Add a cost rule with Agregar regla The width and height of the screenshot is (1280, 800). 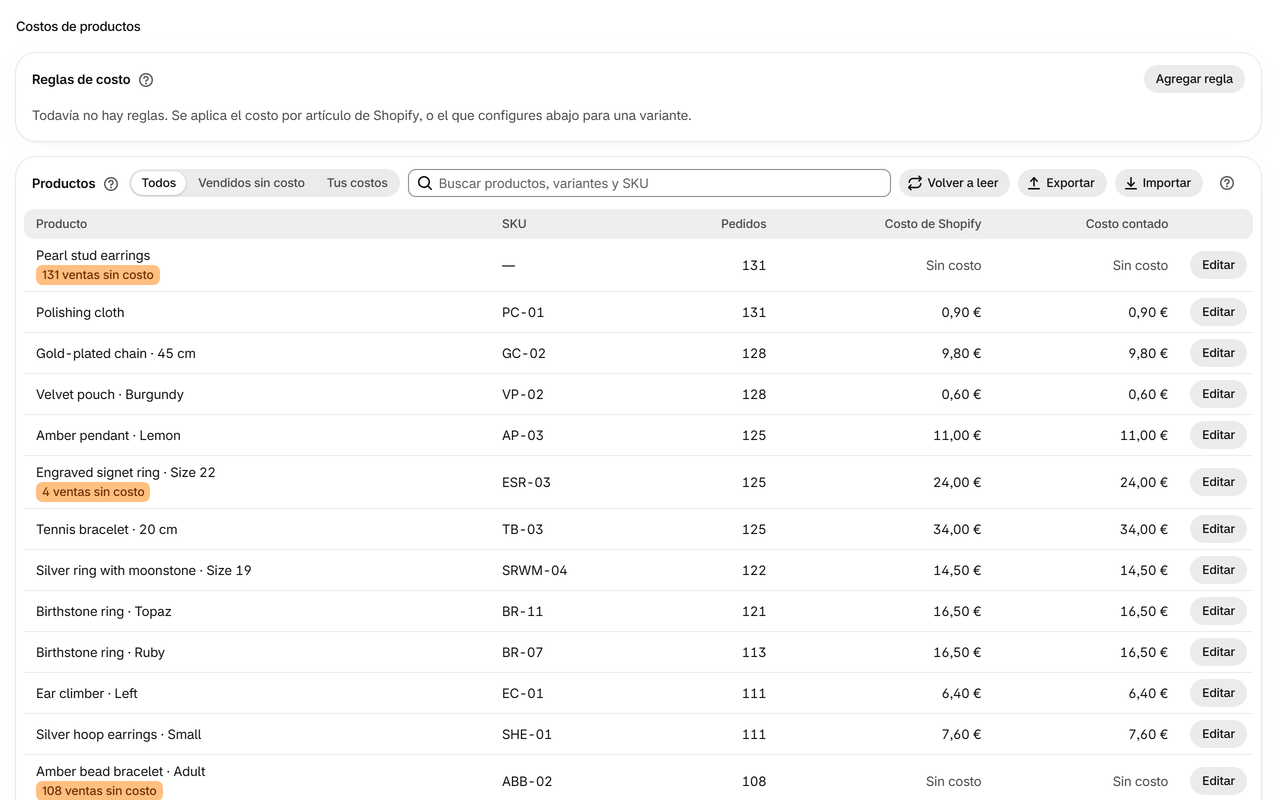(1194, 79)
